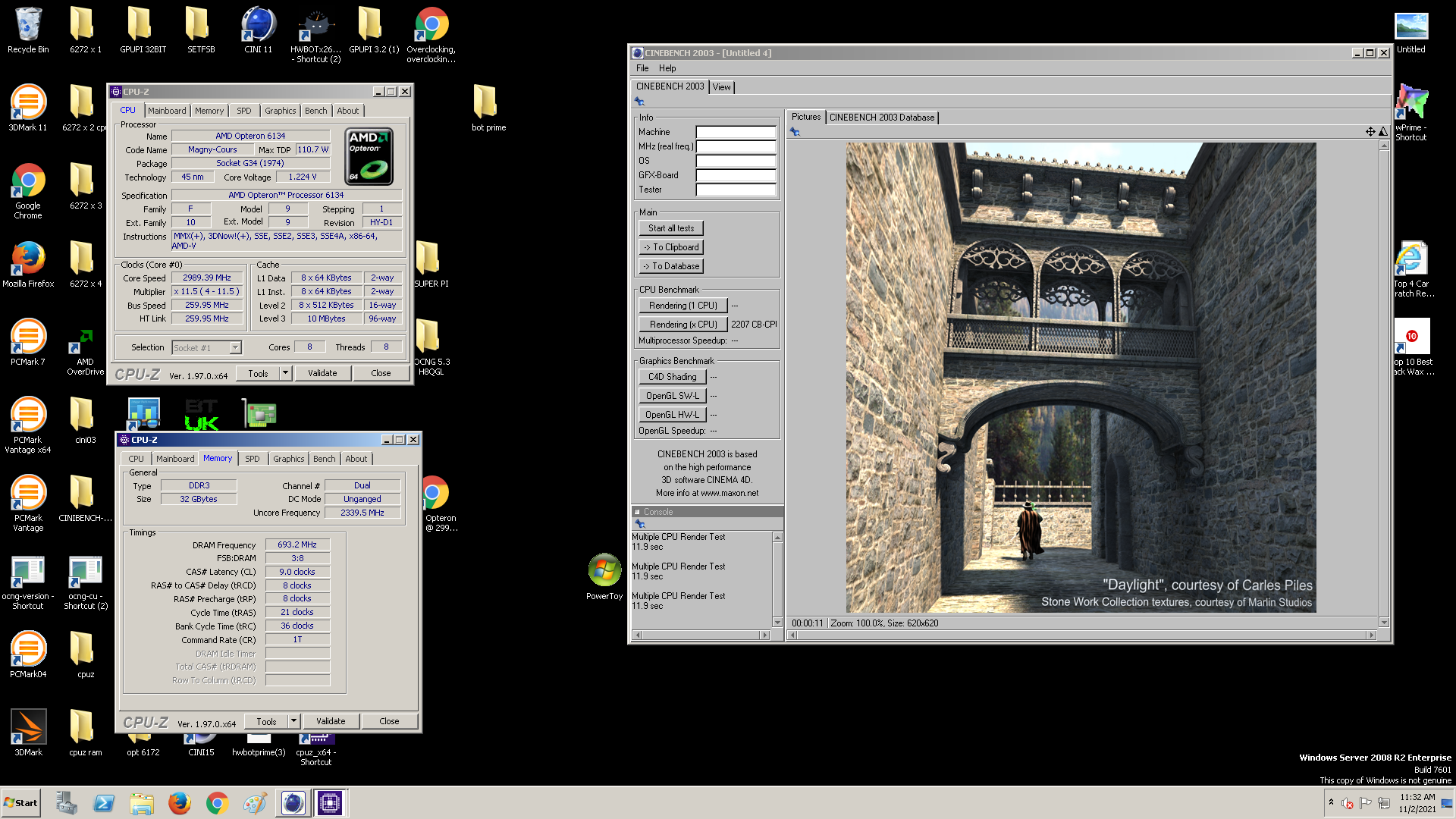Screen dimensions: 1456x819
Task: Click the pin icon in CINEBENCH Console panel
Action: 639,524
